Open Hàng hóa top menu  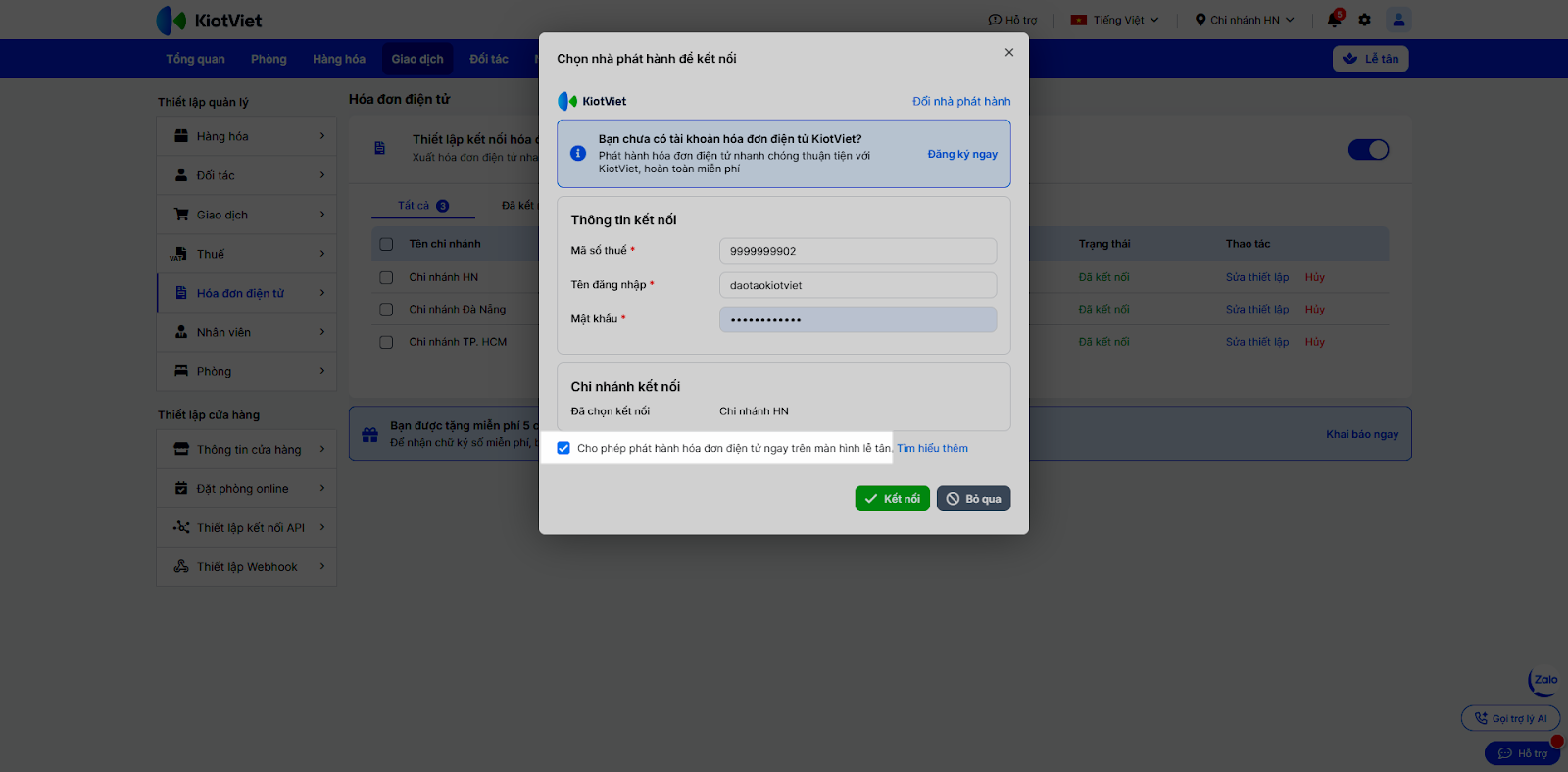click(x=339, y=59)
